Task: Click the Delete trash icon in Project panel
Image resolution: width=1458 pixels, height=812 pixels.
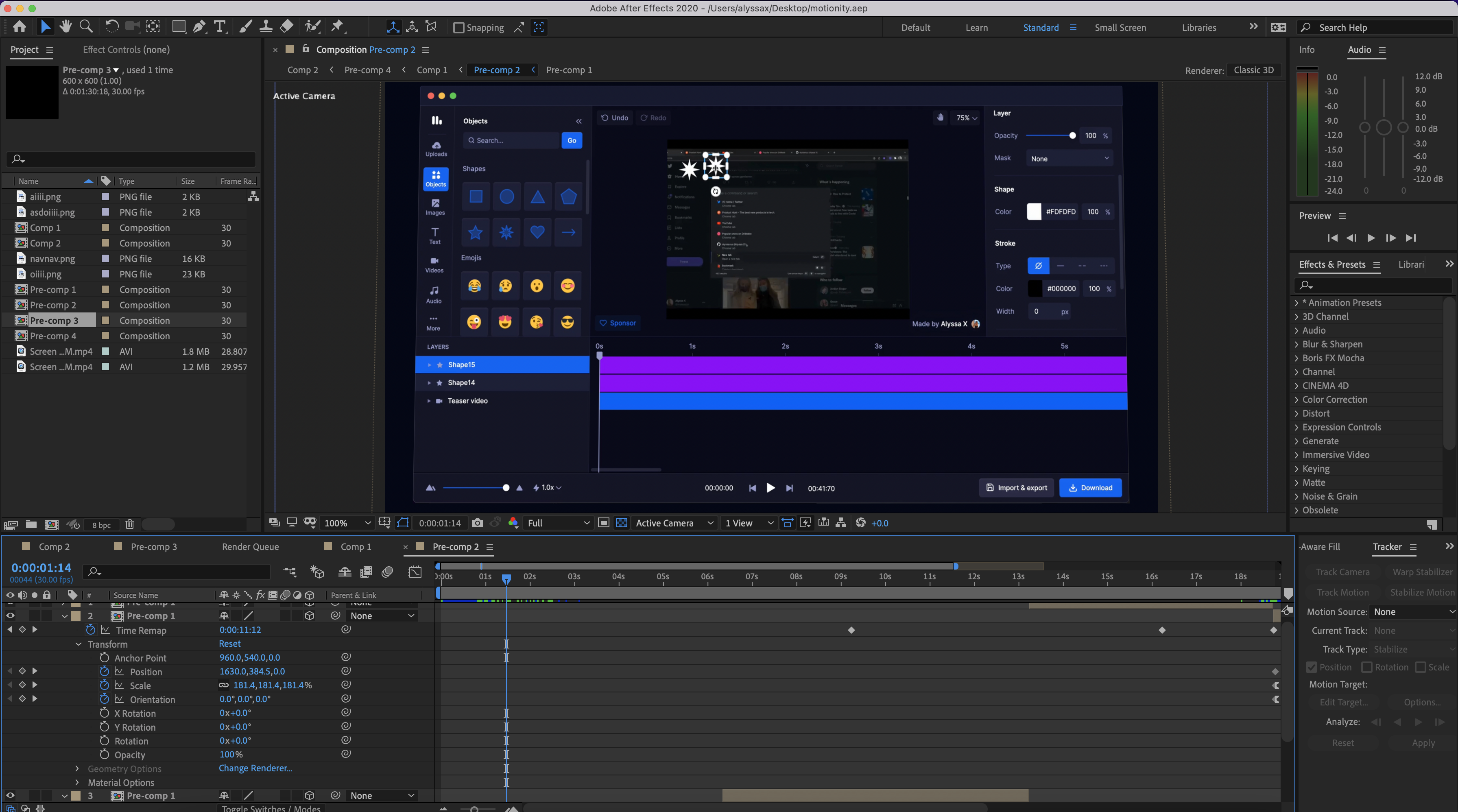Action: (130, 524)
